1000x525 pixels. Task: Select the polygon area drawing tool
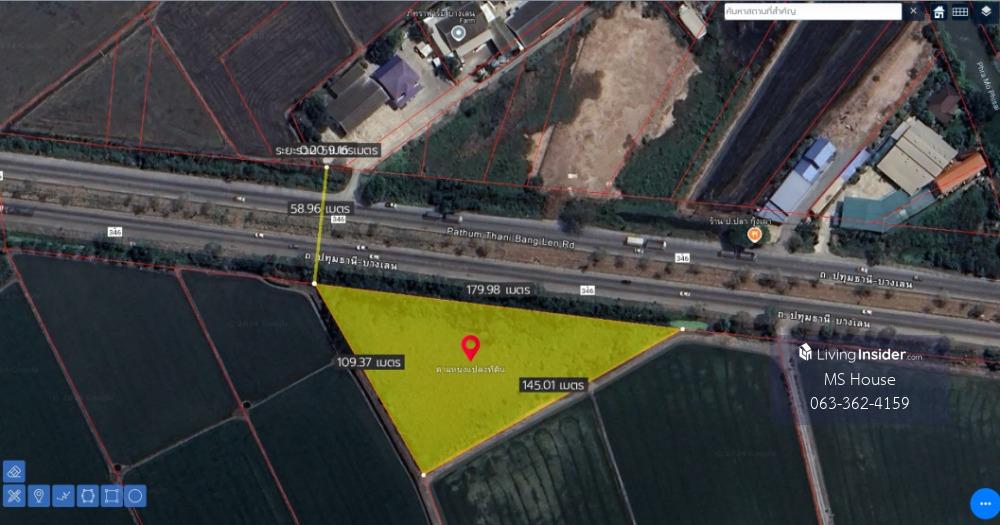pos(87,496)
